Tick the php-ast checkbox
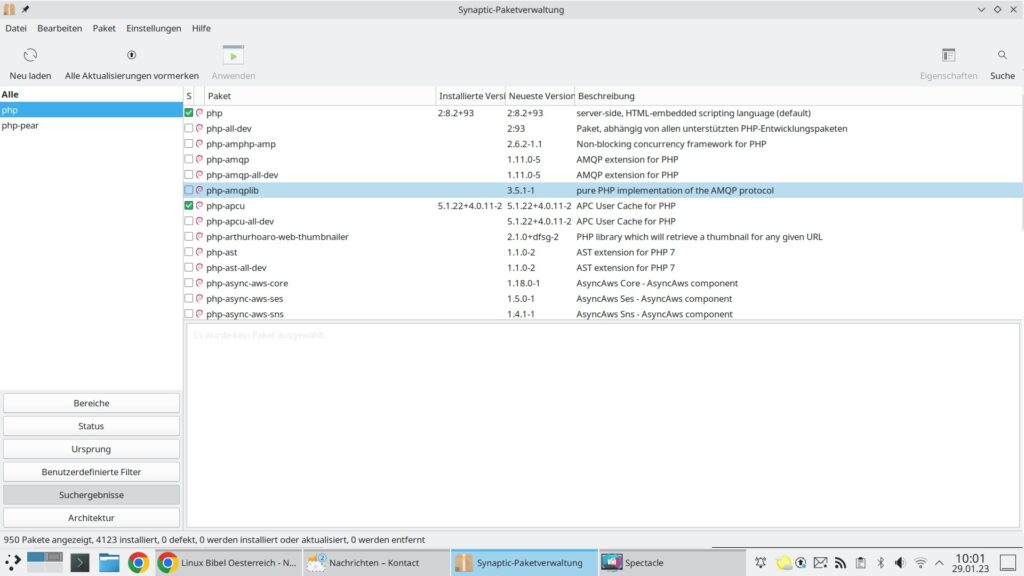1024x576 pixels. [189, 252]
